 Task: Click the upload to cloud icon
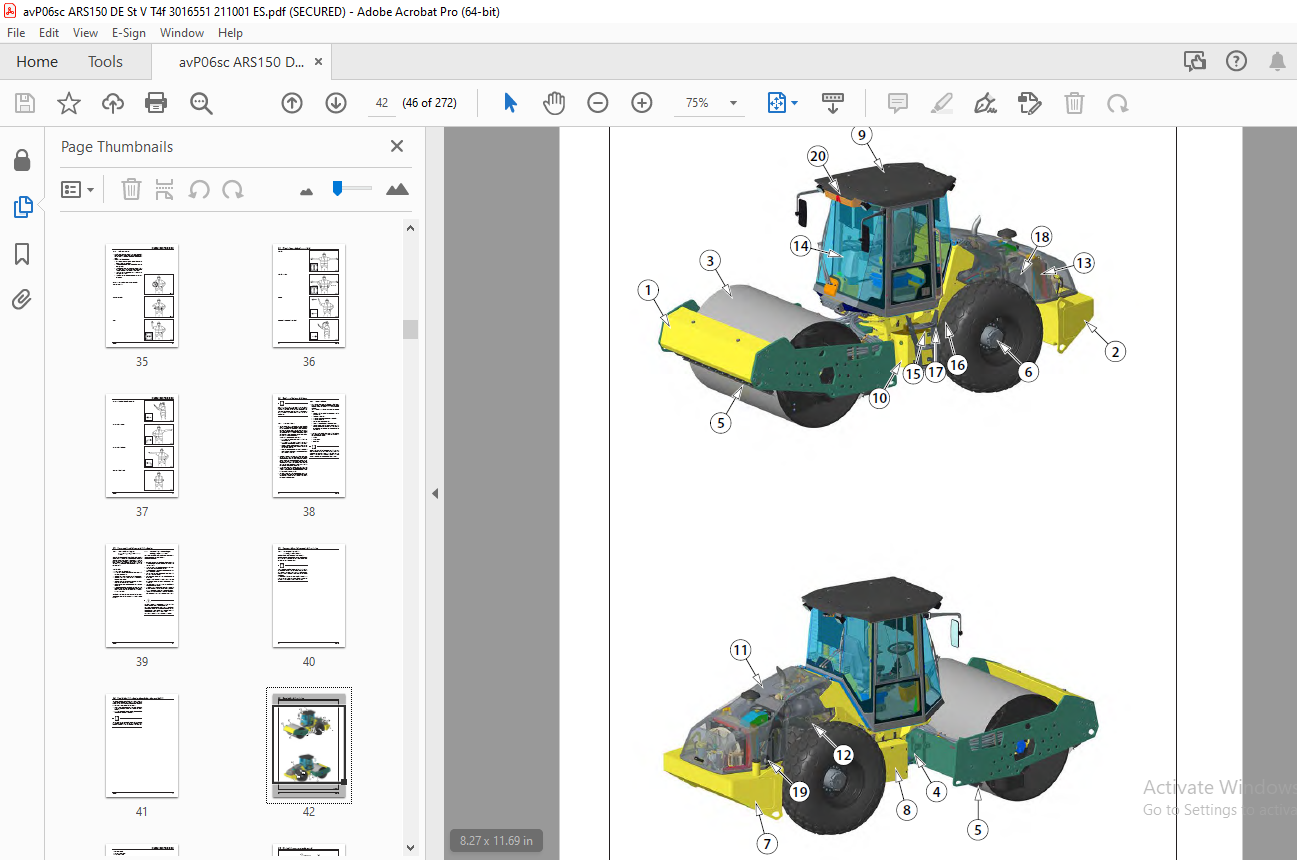tap(113, 103)
